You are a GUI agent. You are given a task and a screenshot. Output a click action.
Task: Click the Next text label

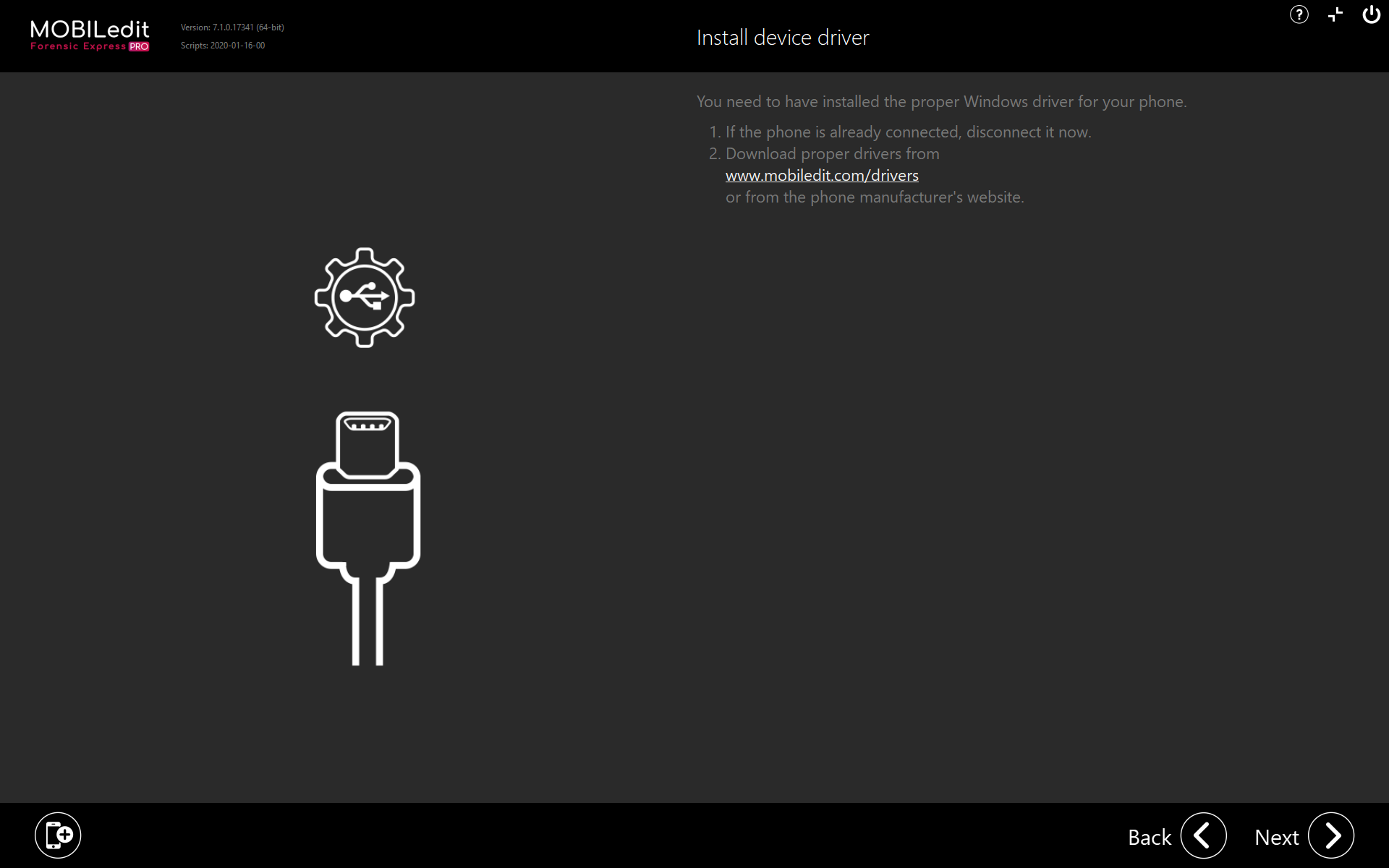click(x=1276, y=837)
